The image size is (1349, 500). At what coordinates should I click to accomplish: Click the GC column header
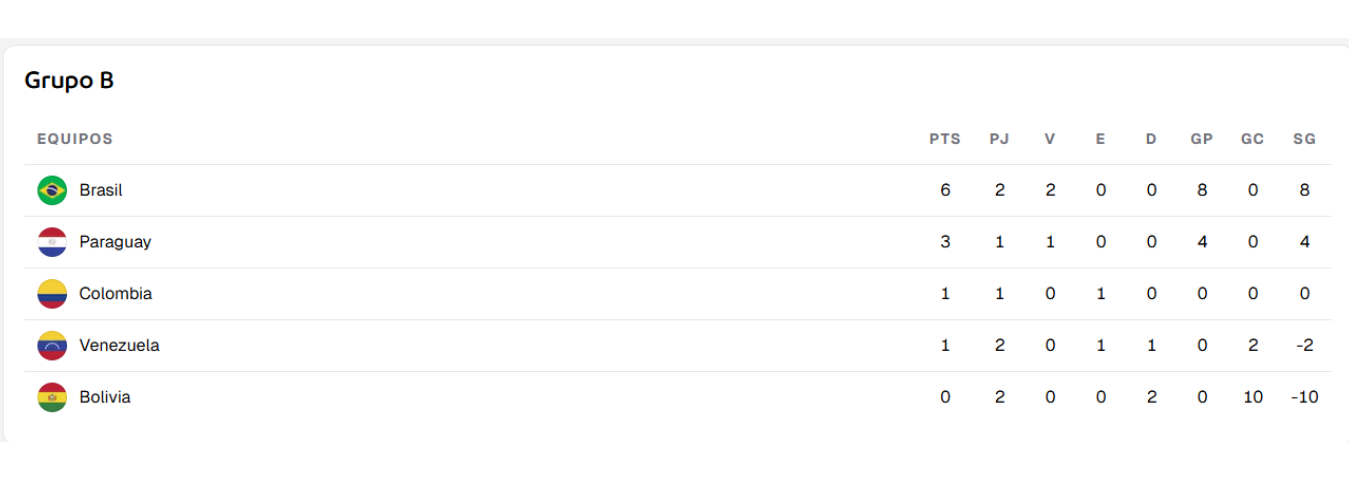[1253, 139]
